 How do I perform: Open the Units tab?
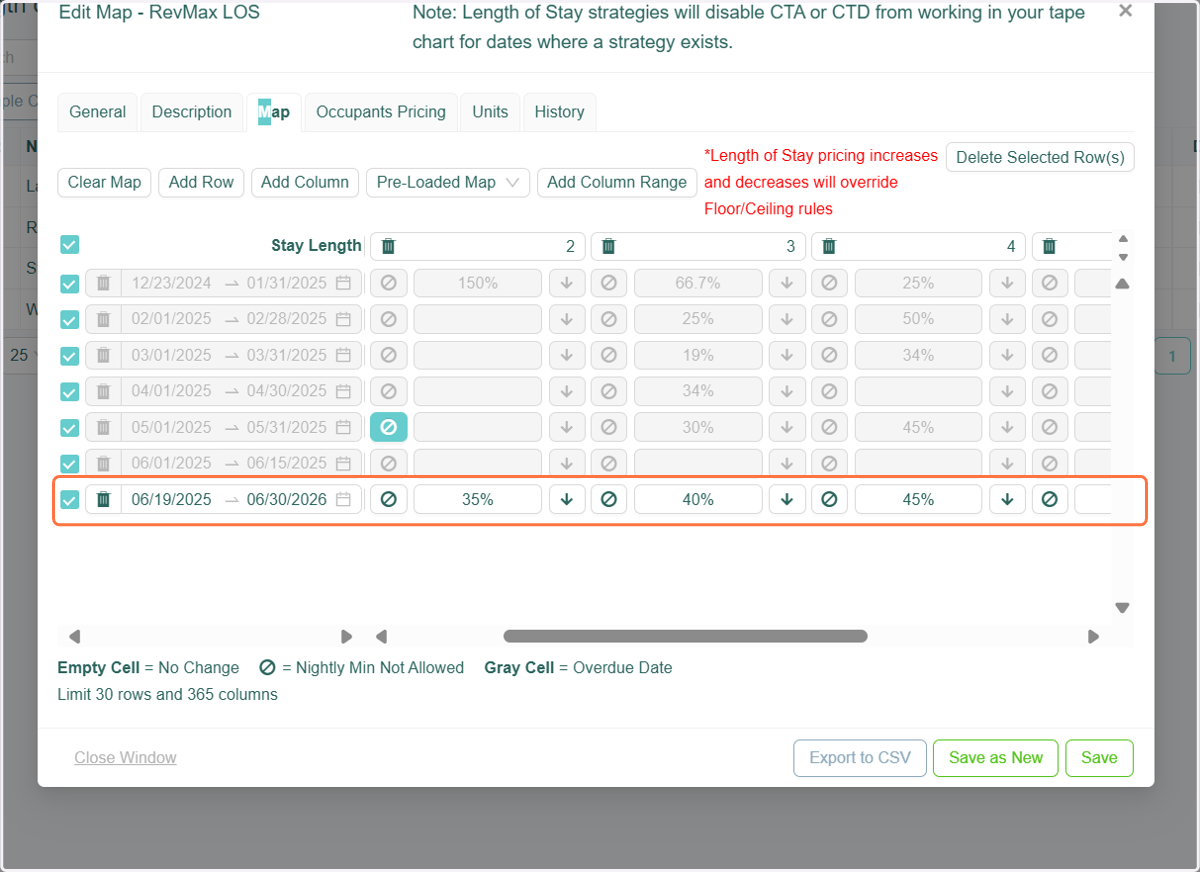coord(490,112)
